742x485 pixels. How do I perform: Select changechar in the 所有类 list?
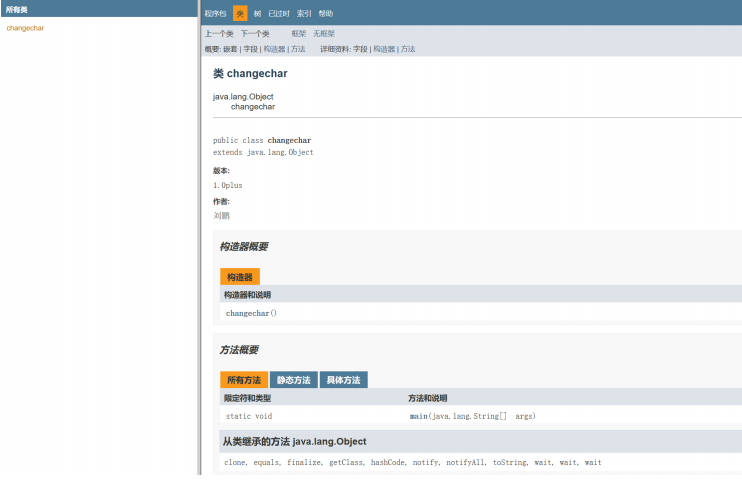(x=25, y=28)
